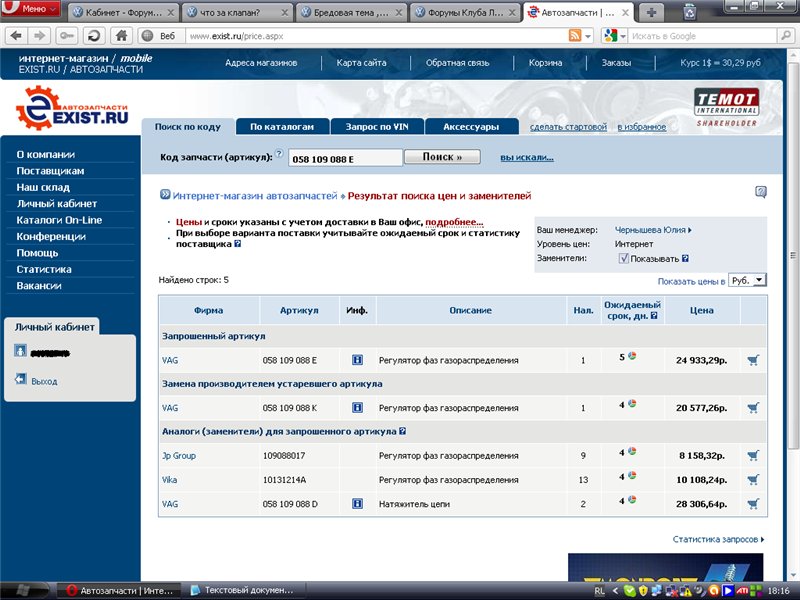
Task: Open info icon for article 058 109 088 D
Action: [357, 504]
